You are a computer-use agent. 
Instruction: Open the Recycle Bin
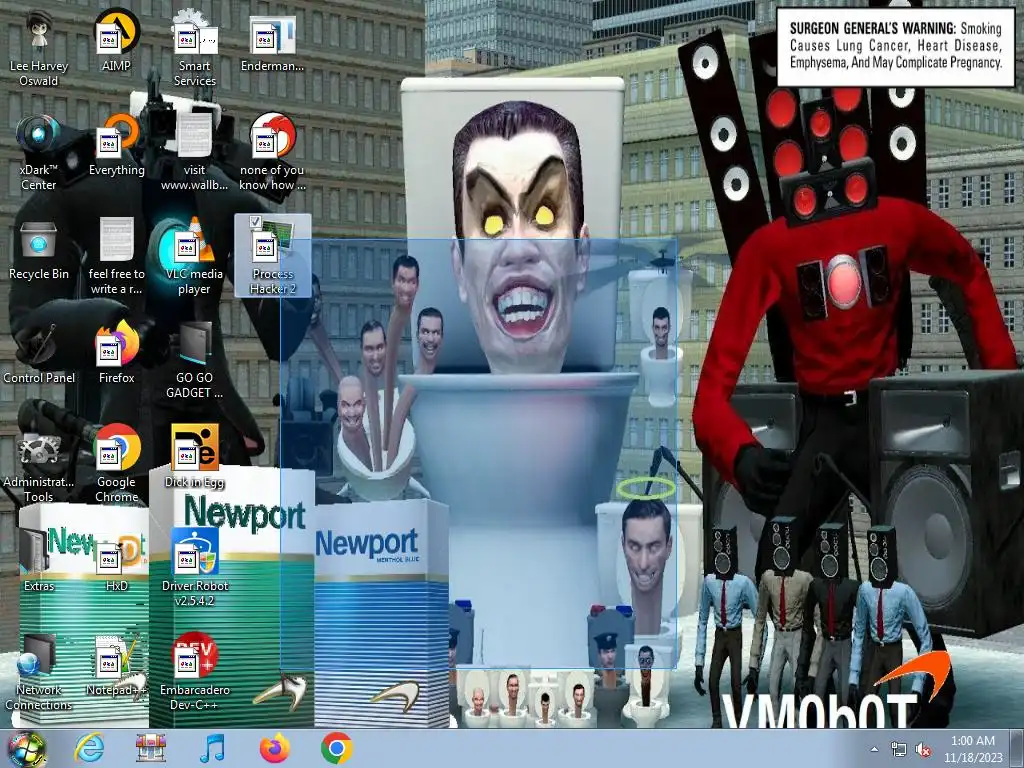tap(39, 249)
